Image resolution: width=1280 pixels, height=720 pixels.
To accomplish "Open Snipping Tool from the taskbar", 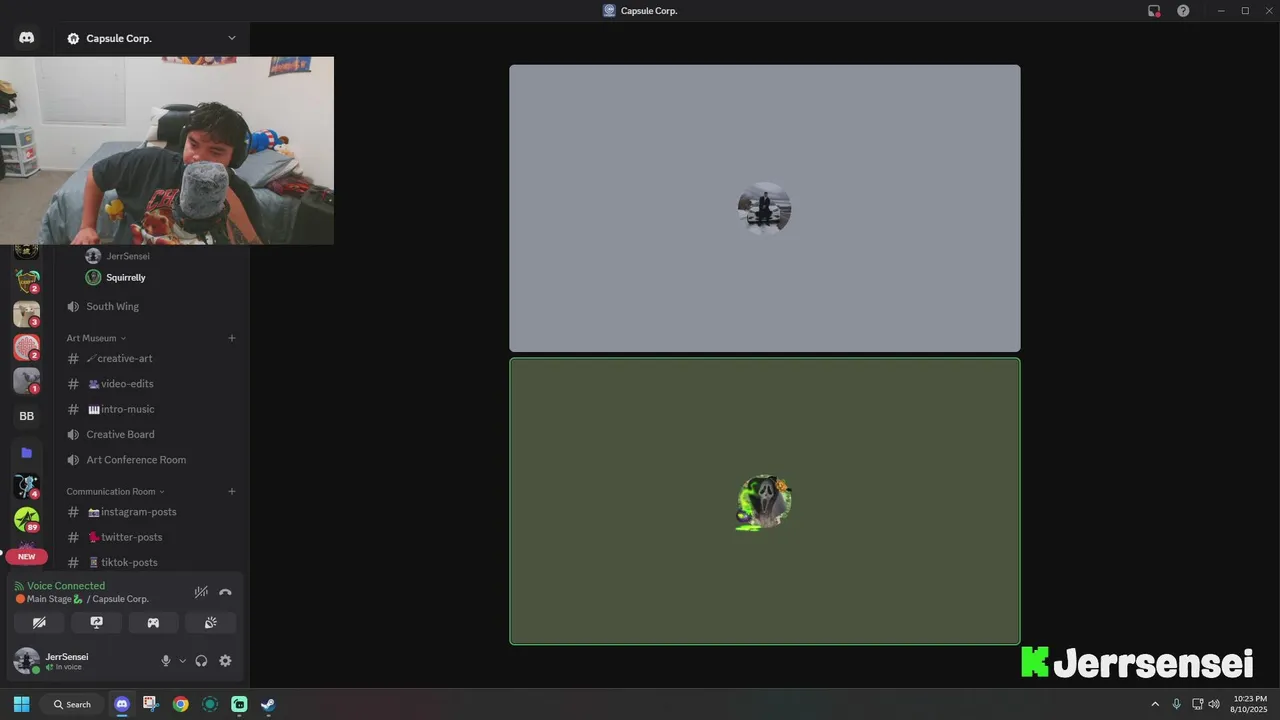I will [151, 704].
